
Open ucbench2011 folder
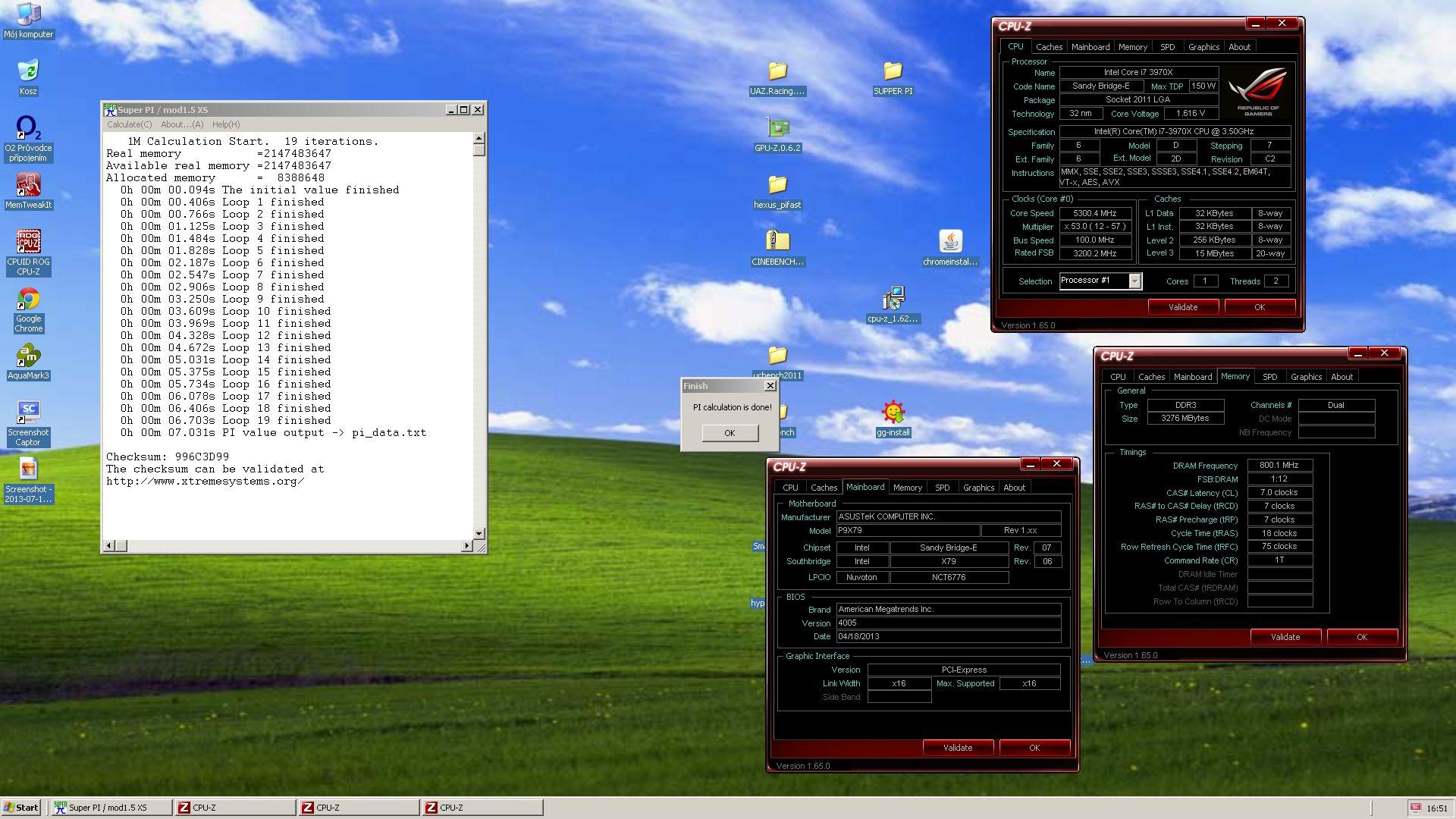point(777,362)
